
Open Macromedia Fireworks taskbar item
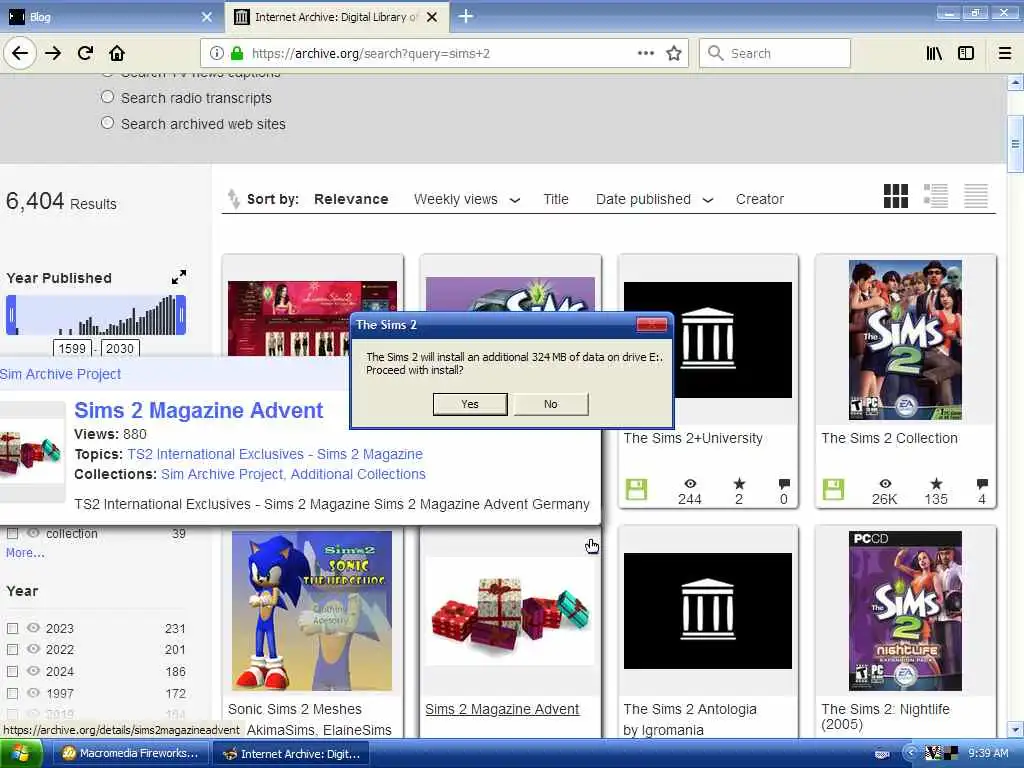pyautogui.click(x=129, y=754)
